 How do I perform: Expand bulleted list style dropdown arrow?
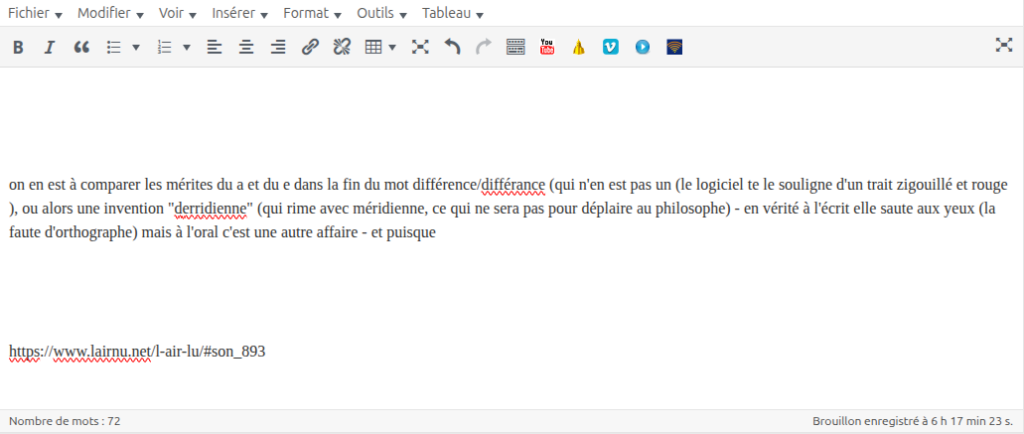[136, 47]
